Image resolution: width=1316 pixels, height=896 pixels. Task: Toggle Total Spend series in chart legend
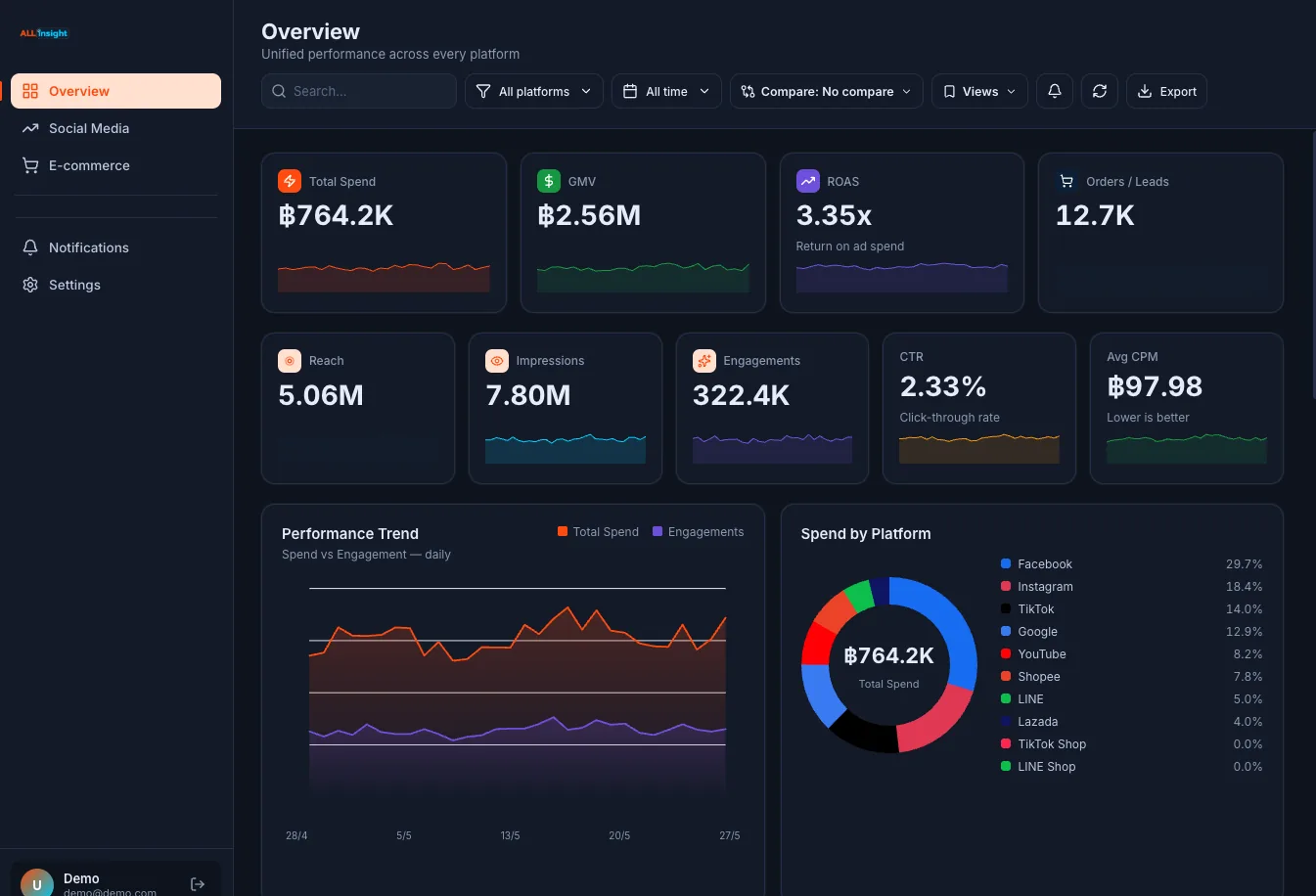click(x=598, y=532)
